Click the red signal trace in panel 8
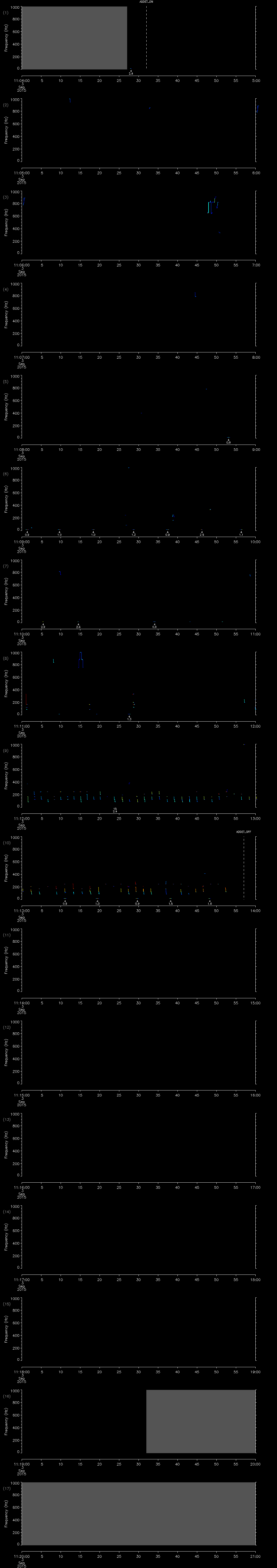Screen dimensions: 277x1568 tap(26, 699)
